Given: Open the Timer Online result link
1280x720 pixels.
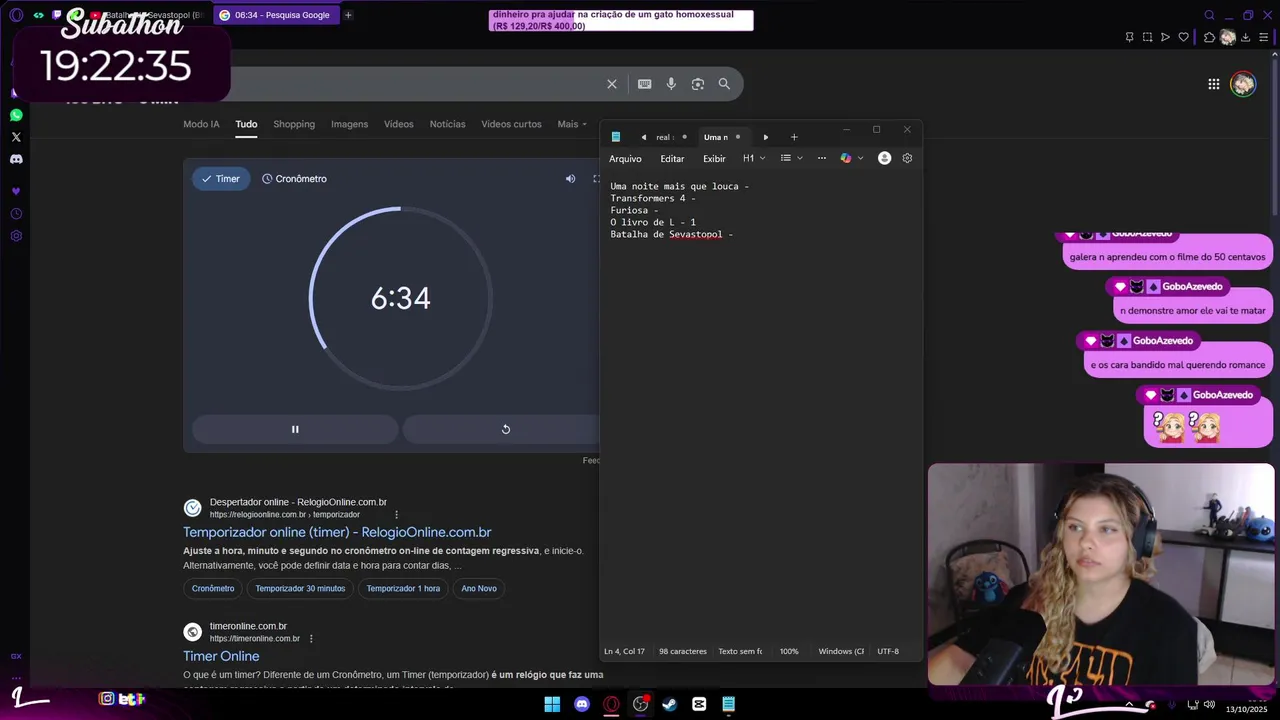Looking at the screenshot, I should pos(221,656).
